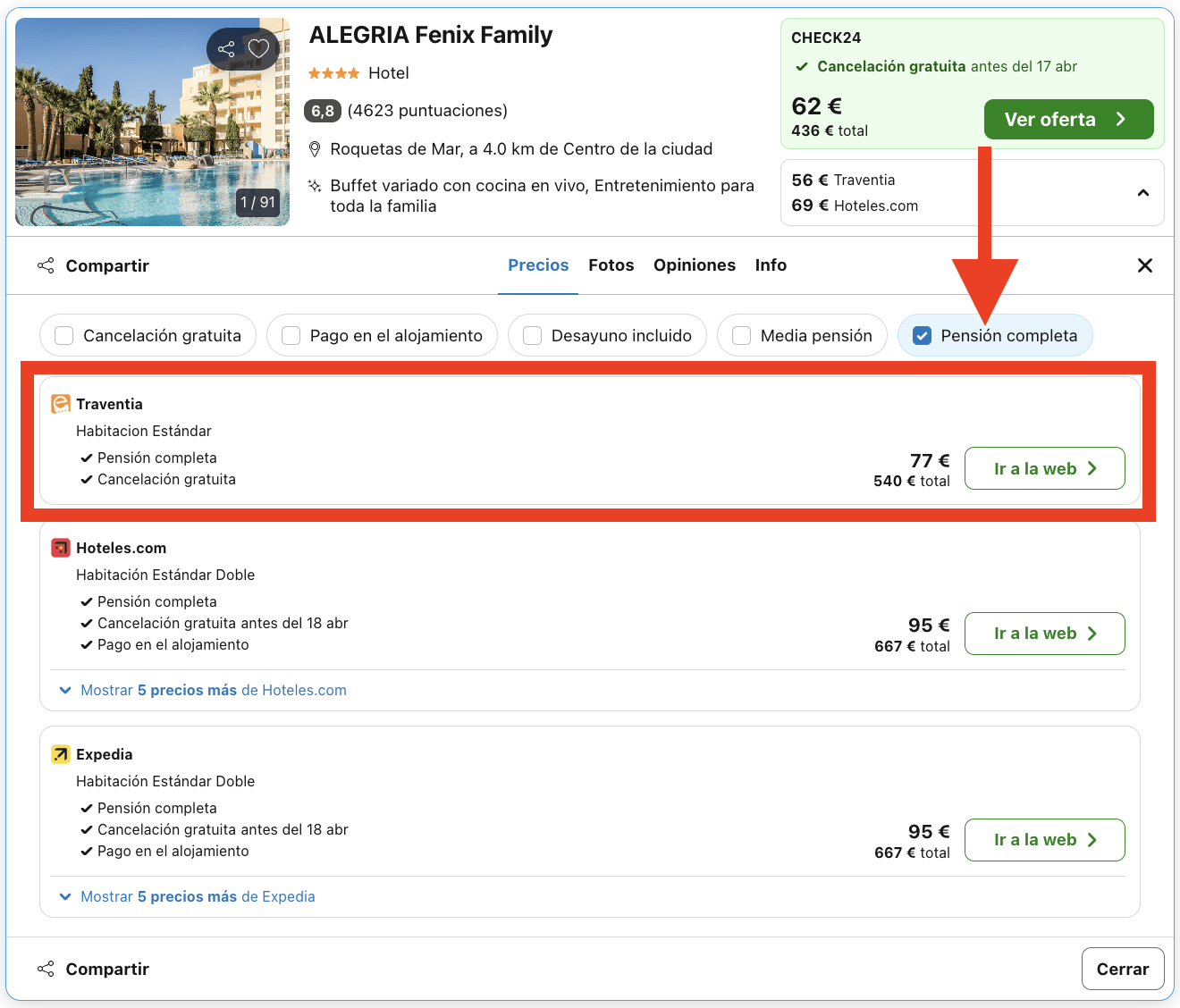Uncheck the Pensión completa filter

[x=922, y=336]
